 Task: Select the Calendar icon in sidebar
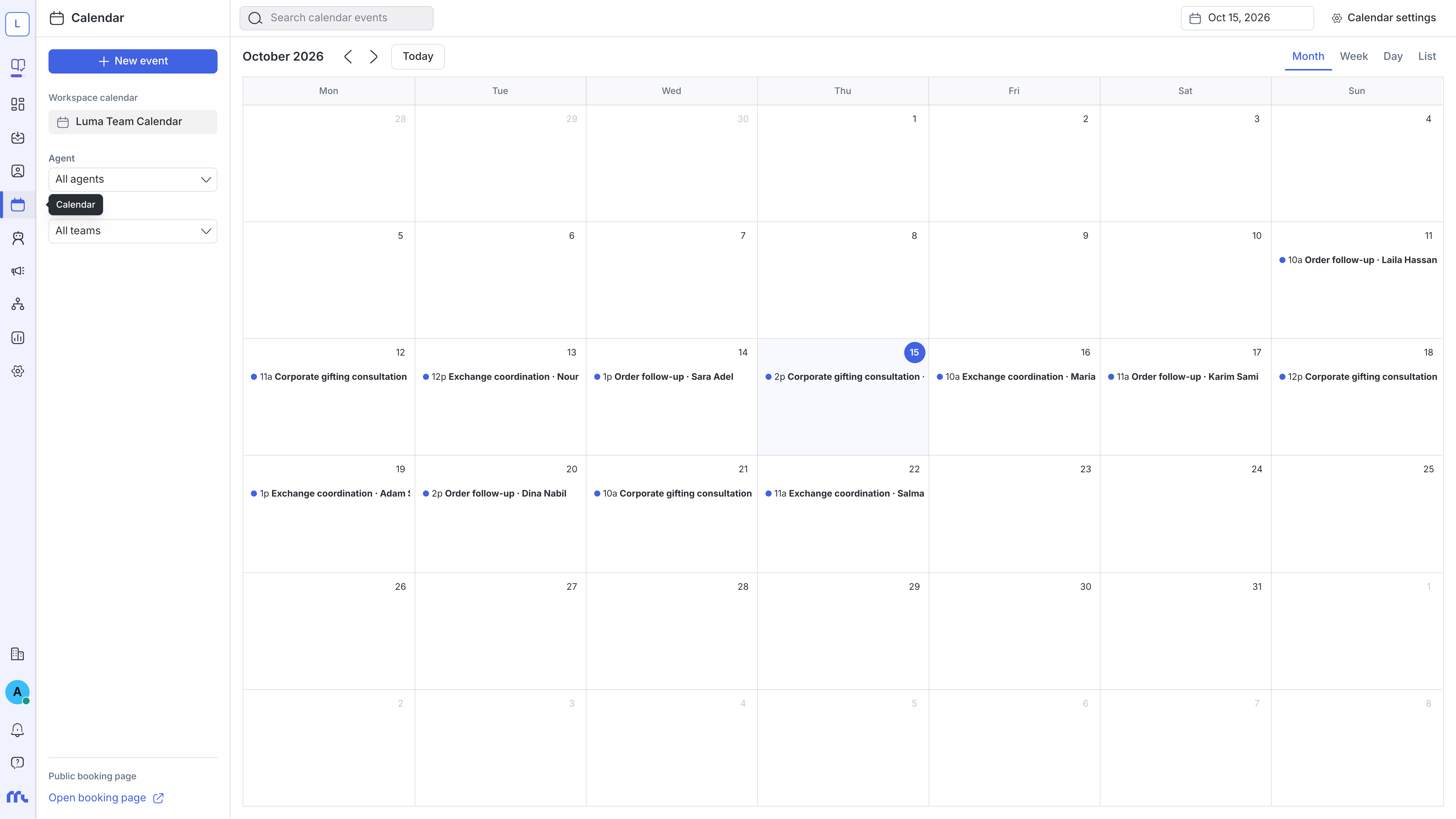[17, 205]
